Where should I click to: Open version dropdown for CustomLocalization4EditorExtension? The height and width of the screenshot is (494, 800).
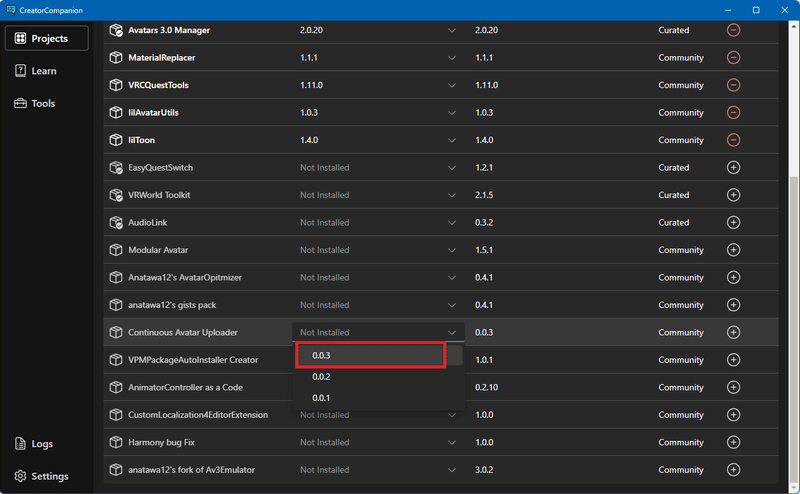tap(452, 415)
